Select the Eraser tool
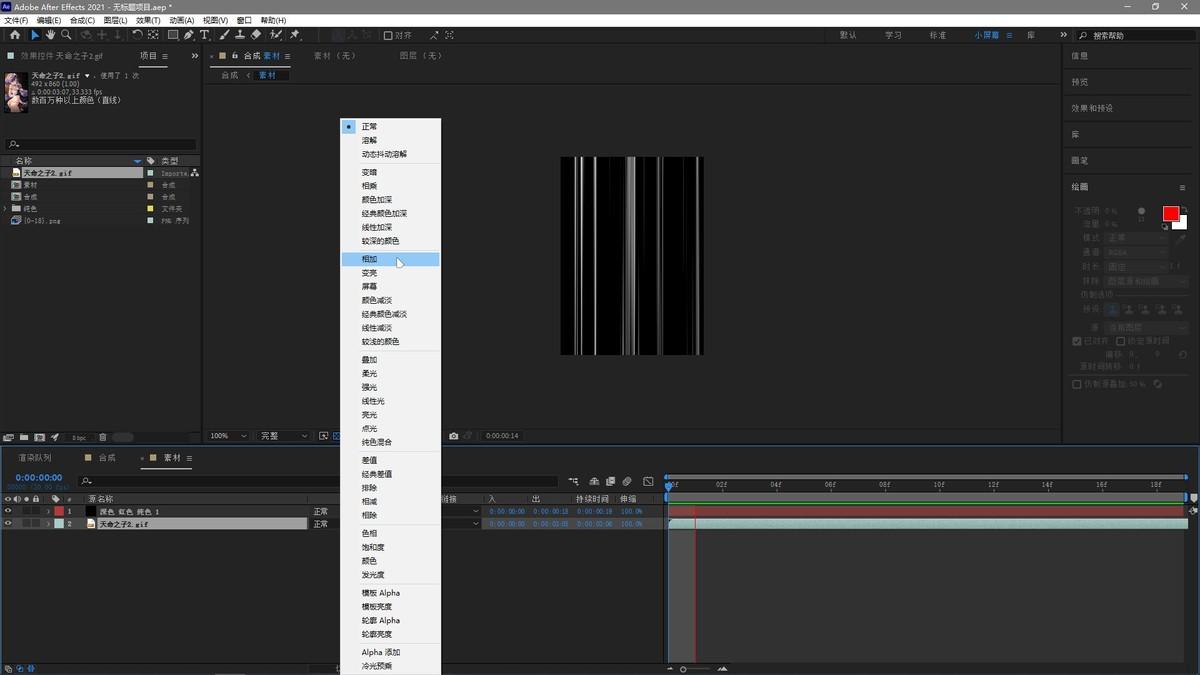Viewport: 1200px width, 675px height. (x=256, y=35)
